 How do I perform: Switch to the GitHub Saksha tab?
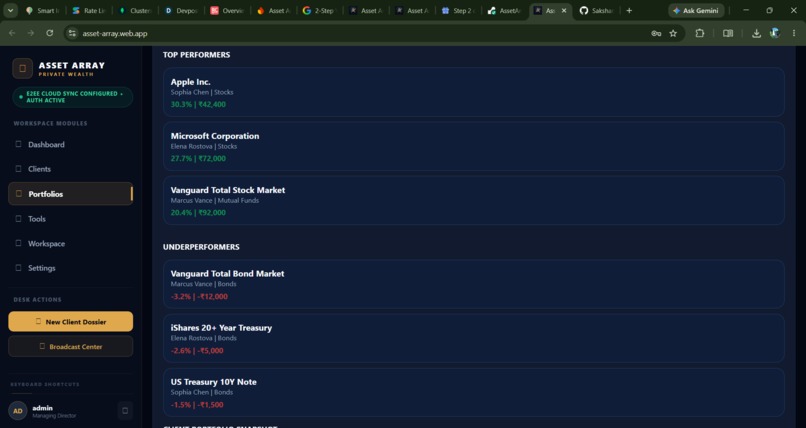(596, 10)
